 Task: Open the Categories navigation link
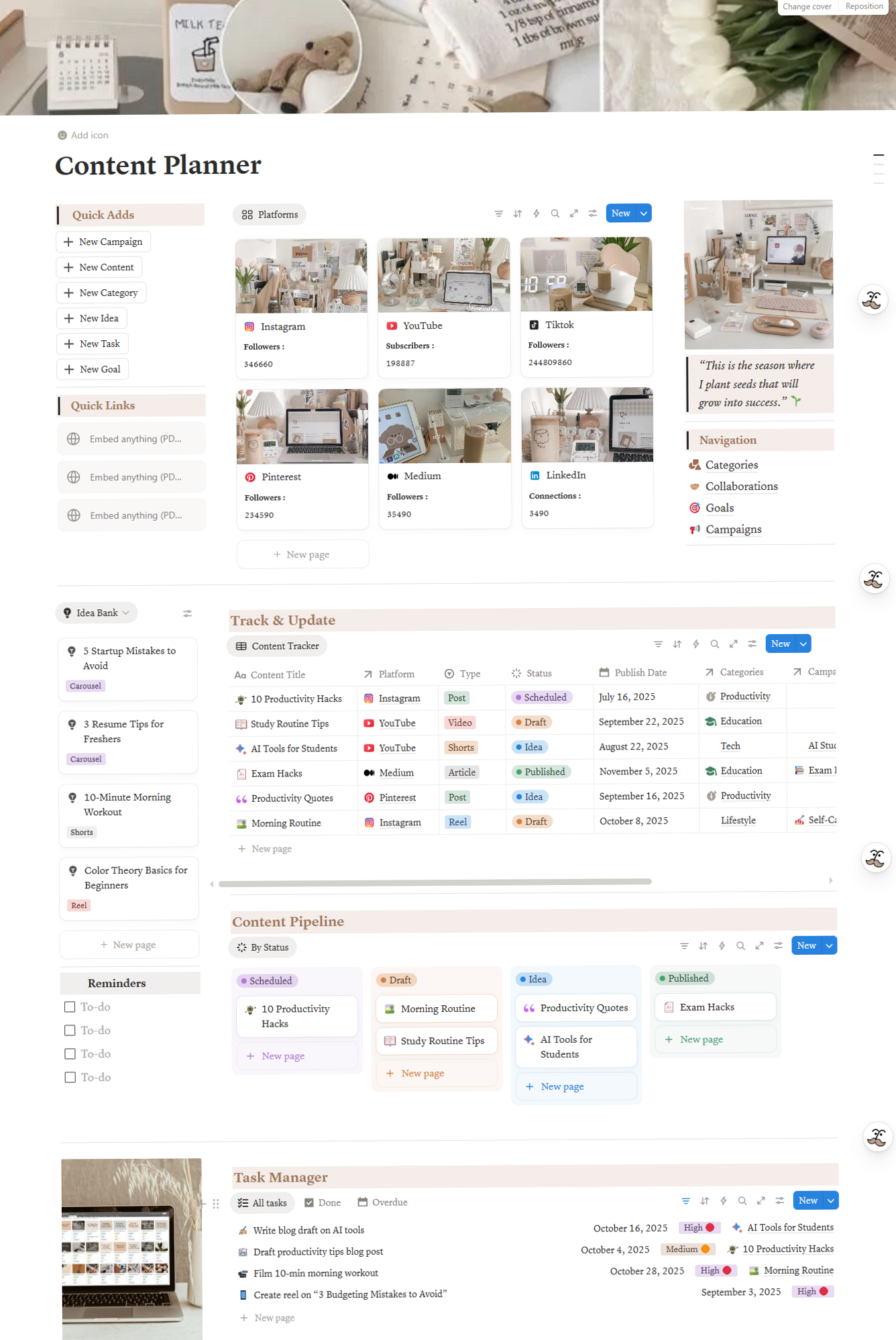pyautogui.click(x=731, y=465)
